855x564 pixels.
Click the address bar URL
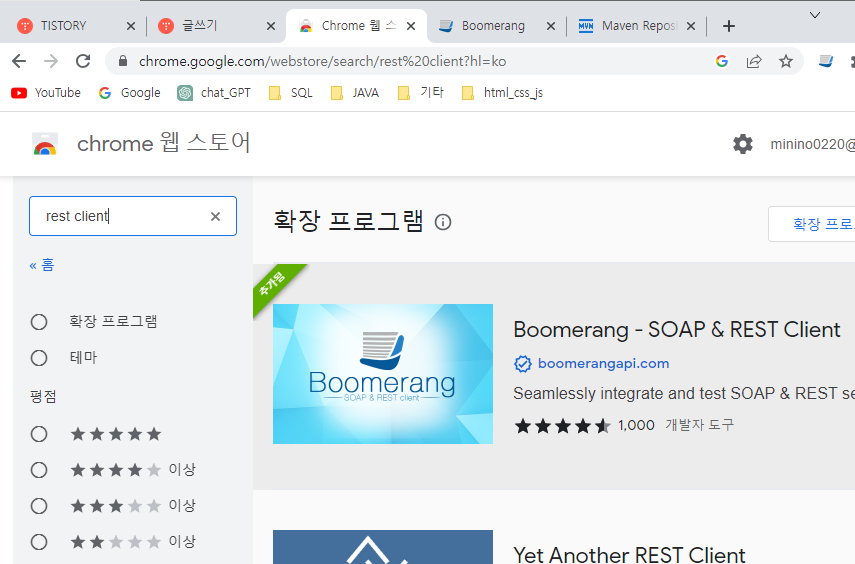322,61
